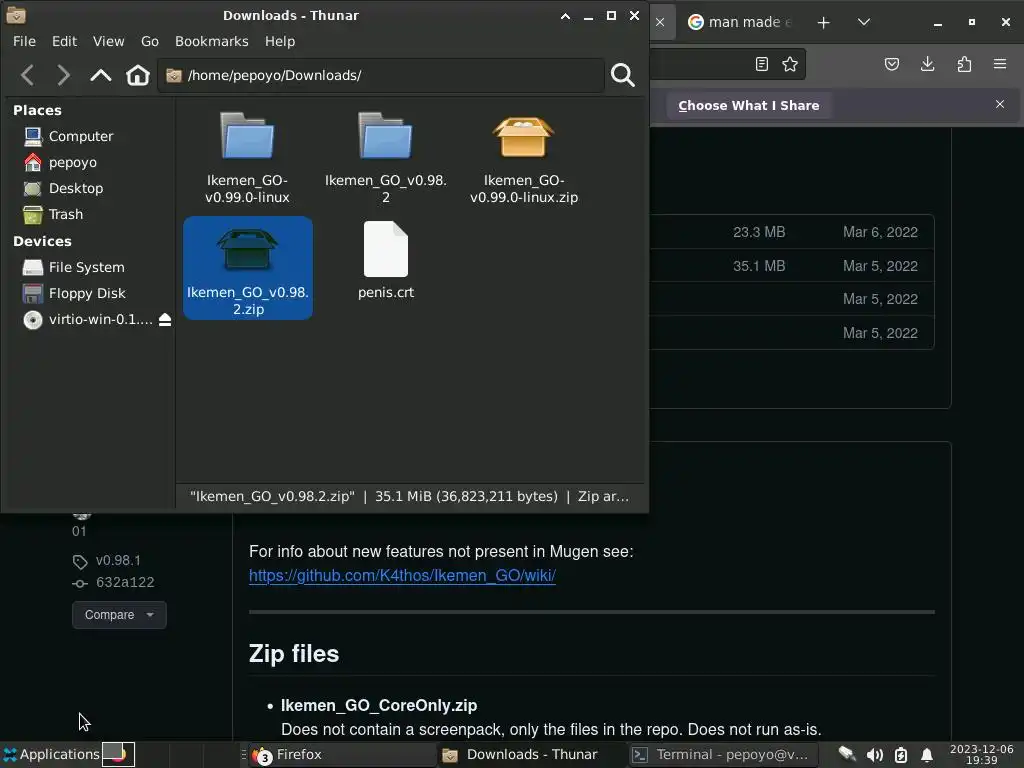Select Ikemen_GO_v0.98.2.zip archive
1024x768 pixels.
(x=248, y=268)
